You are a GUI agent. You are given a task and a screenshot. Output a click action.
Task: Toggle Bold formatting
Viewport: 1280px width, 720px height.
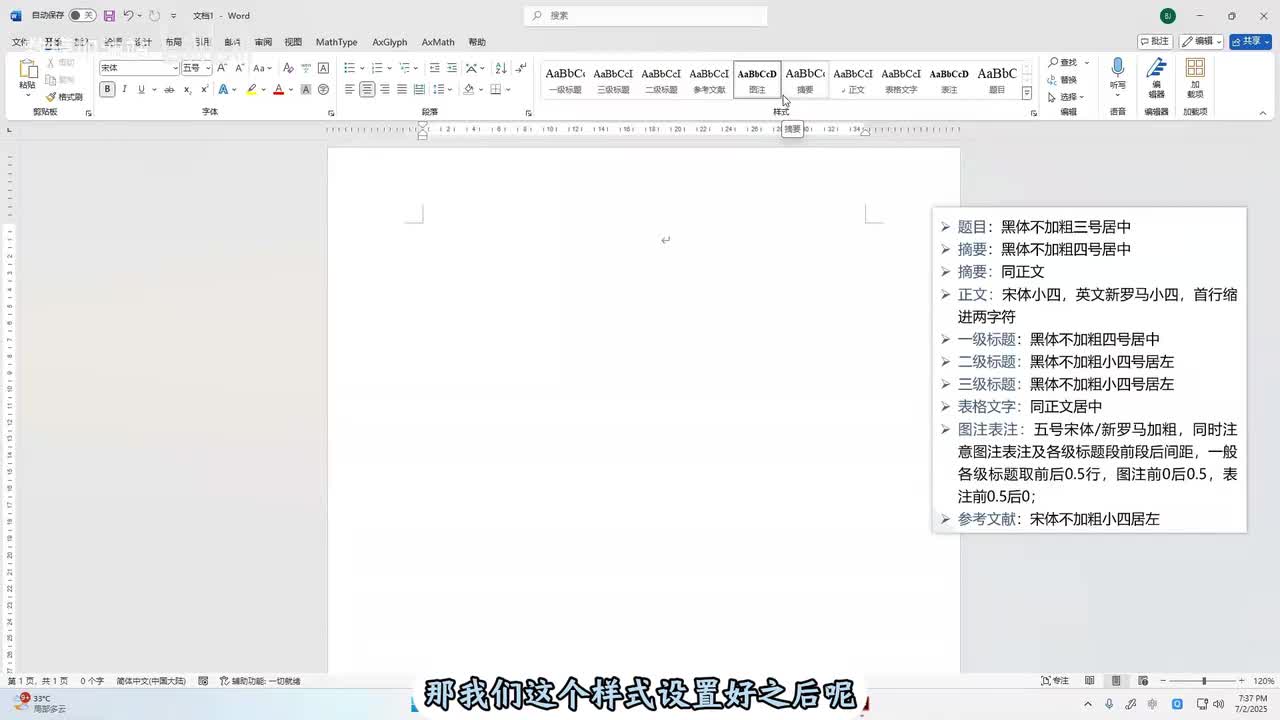(x=107, y=89)
